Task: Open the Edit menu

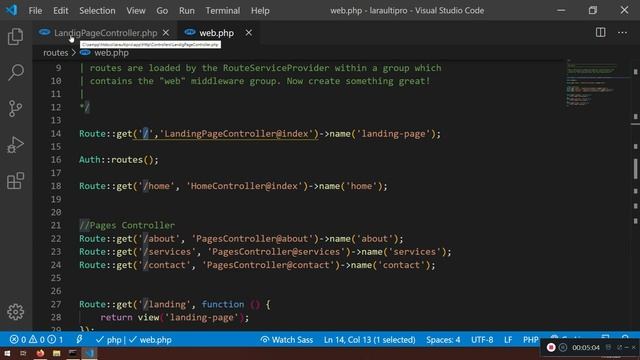Action: pos(60,11)
